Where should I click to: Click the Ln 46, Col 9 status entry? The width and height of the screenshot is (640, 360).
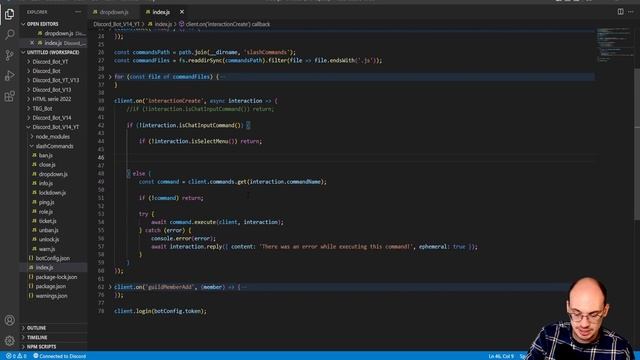click(501, 356)
